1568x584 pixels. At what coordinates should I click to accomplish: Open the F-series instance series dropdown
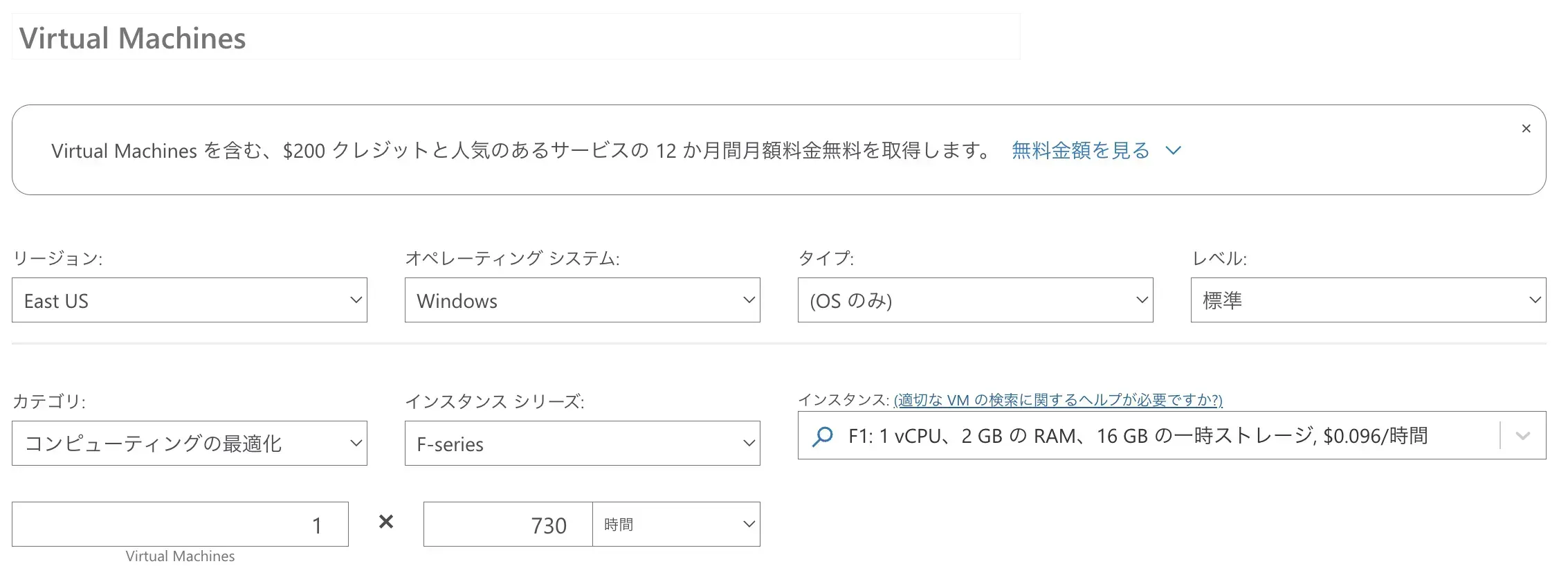582,444
